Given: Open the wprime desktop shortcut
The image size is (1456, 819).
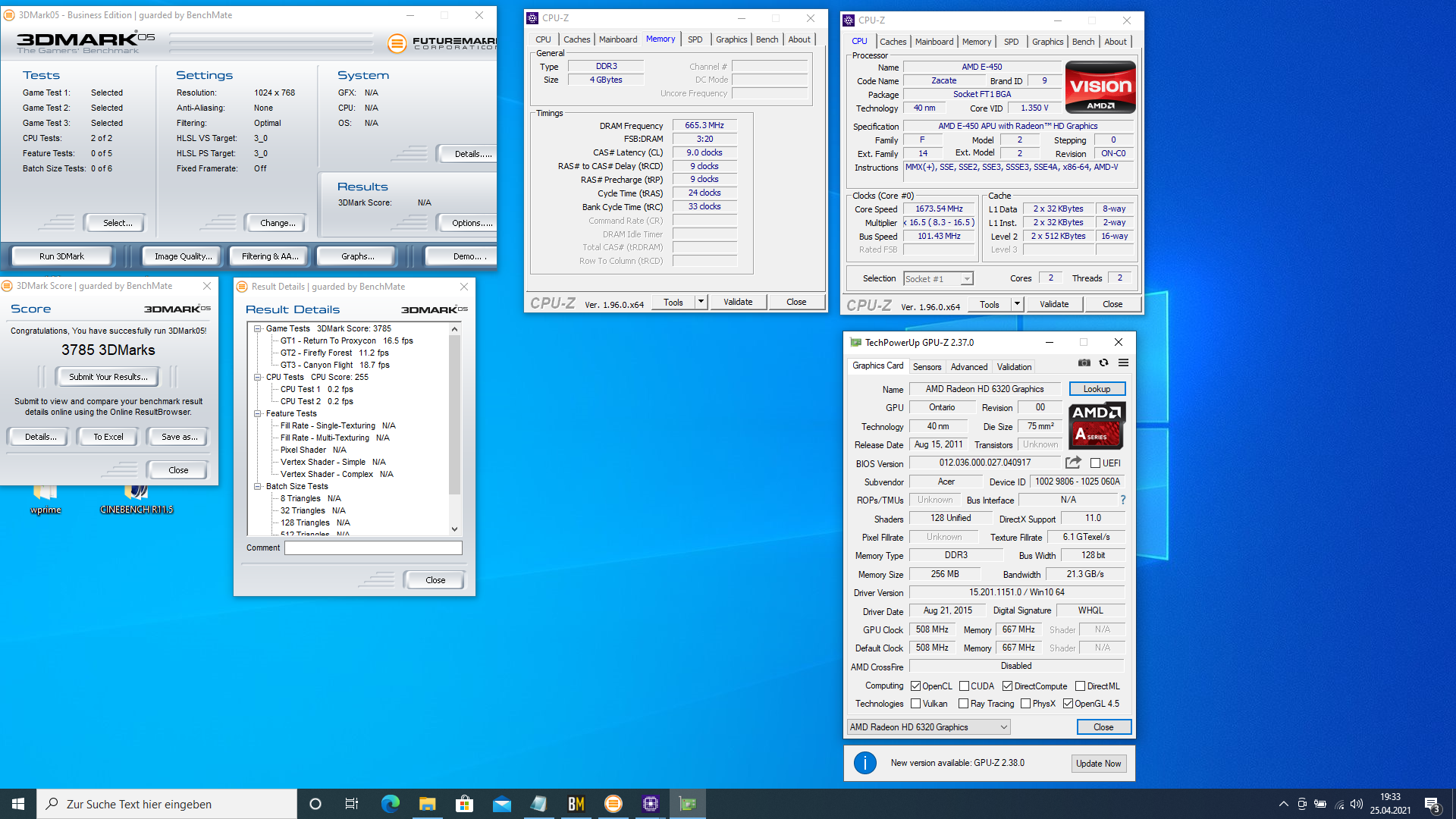Looking at the screenshot, I should 45,500.
